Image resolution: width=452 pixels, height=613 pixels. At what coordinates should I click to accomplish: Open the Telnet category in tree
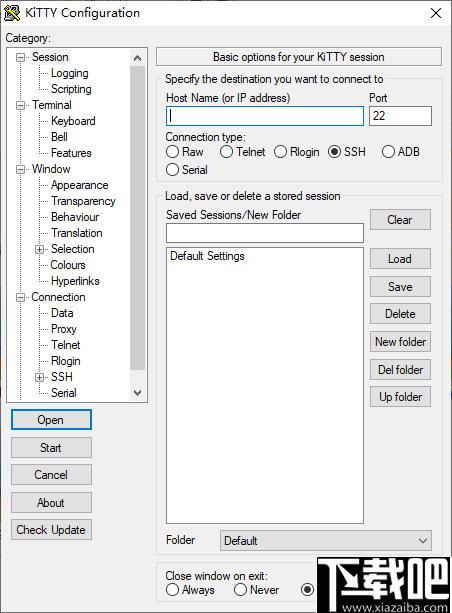click(66, 346)
